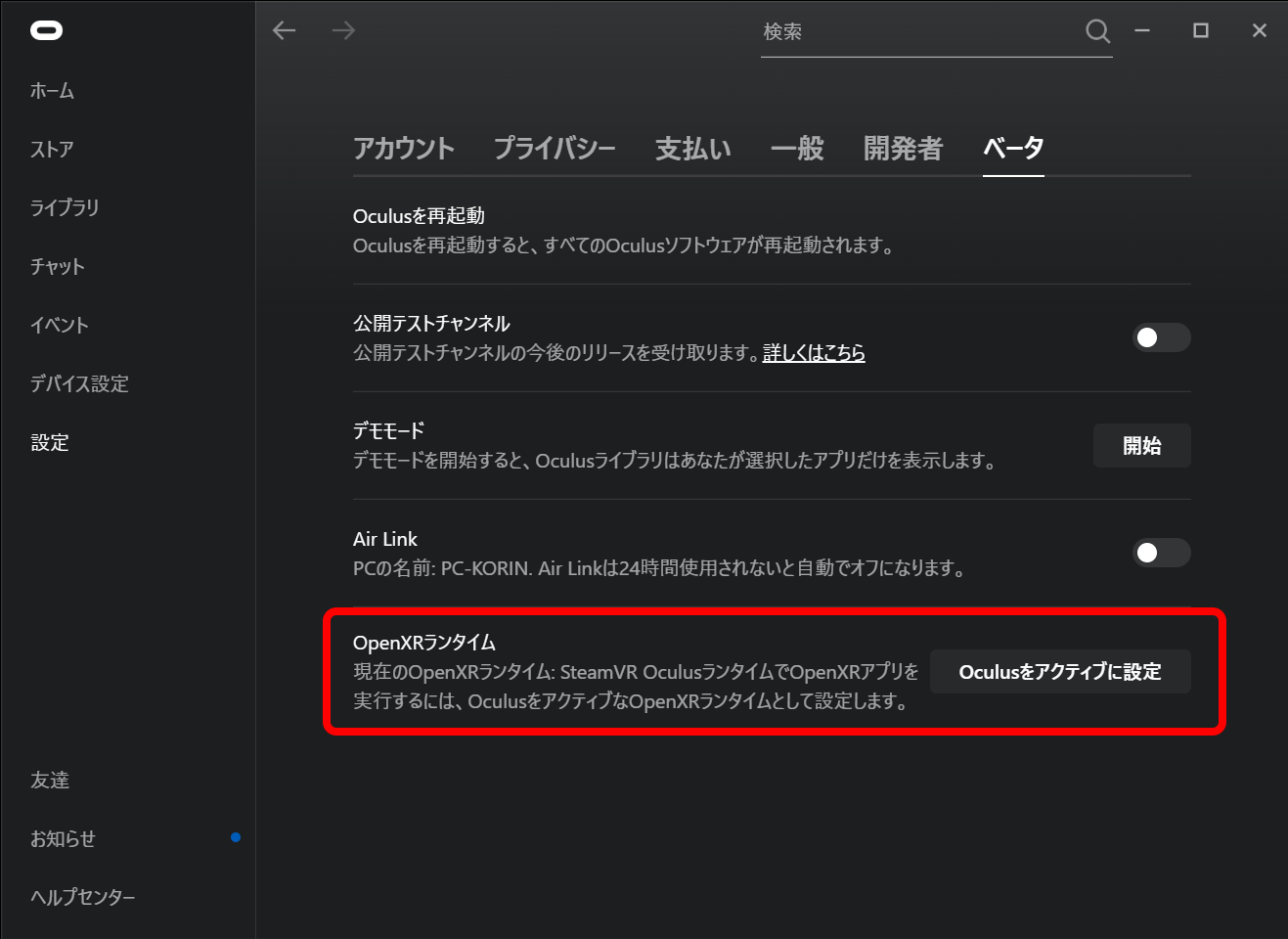Open the 詳しくはこちら link
1288x939 pixels.
click(814, 353)
